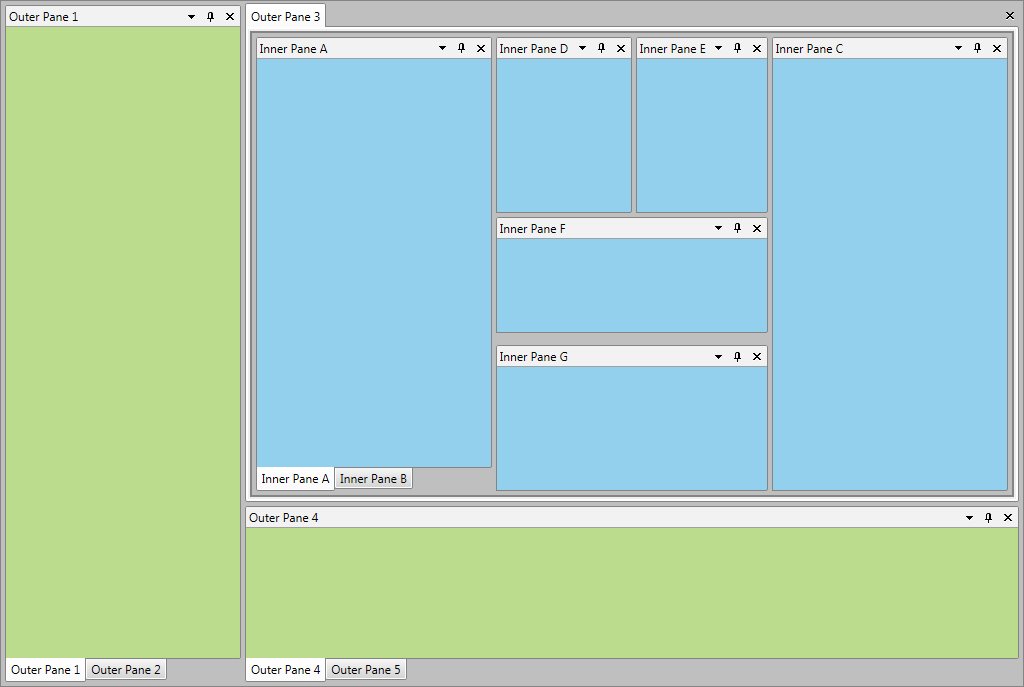This screenshot has width=1024, height=687.
Task: Open the Outer Pane 4 window menu
Action: (968, 517)
